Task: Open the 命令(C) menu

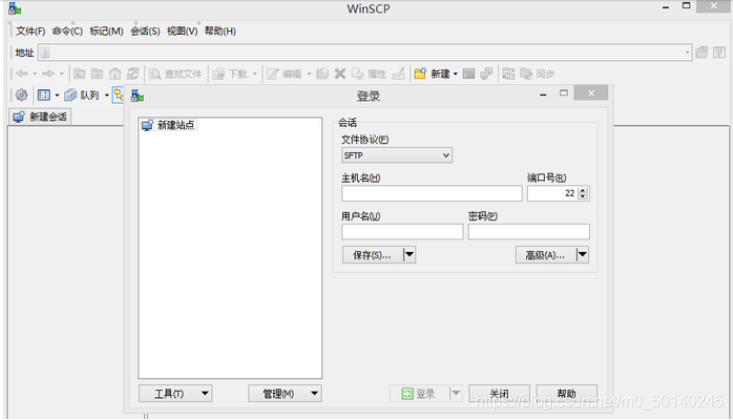Action: [67, 31]
